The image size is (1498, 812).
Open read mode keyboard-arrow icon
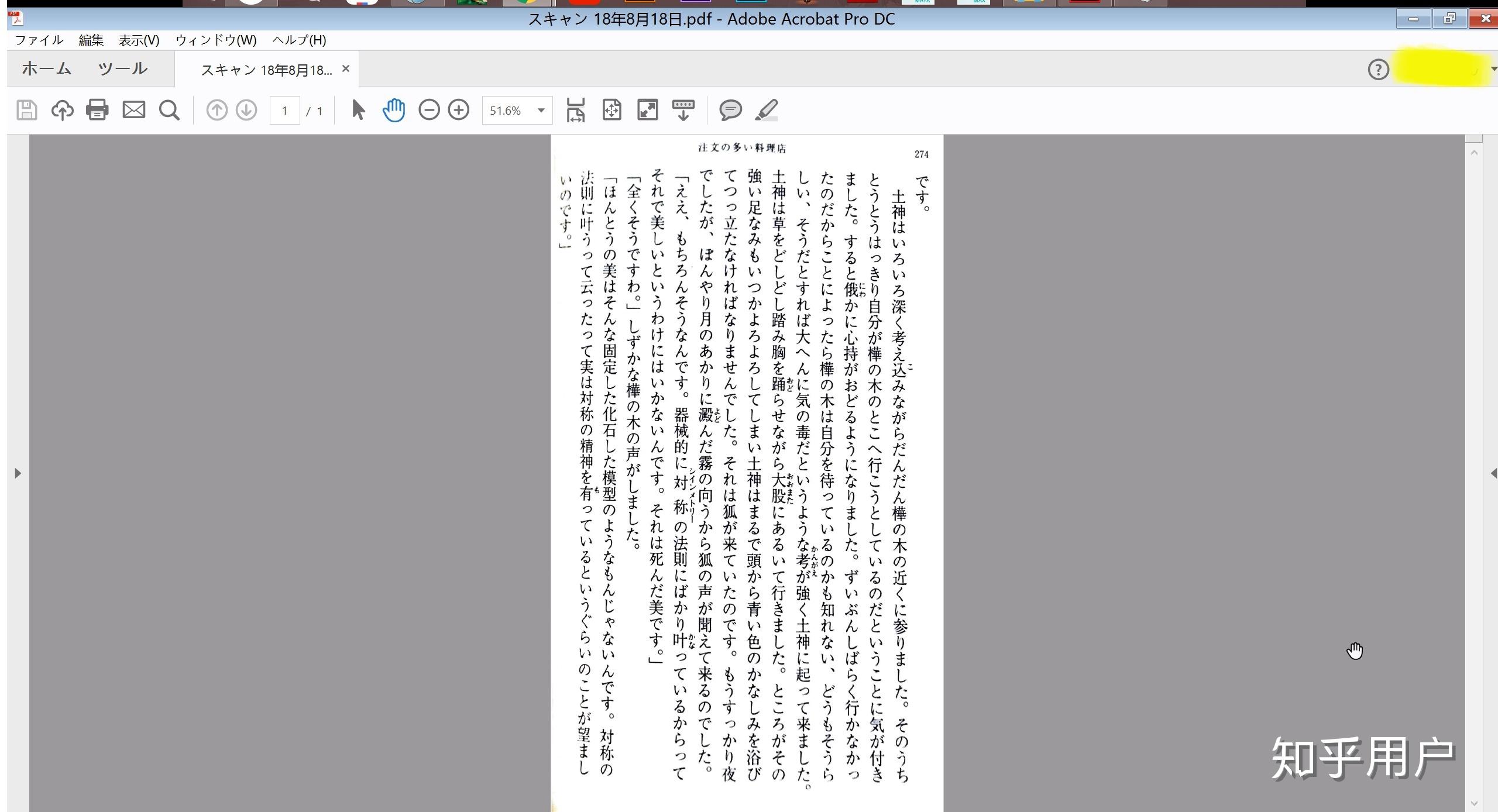[x=683, y=110]
